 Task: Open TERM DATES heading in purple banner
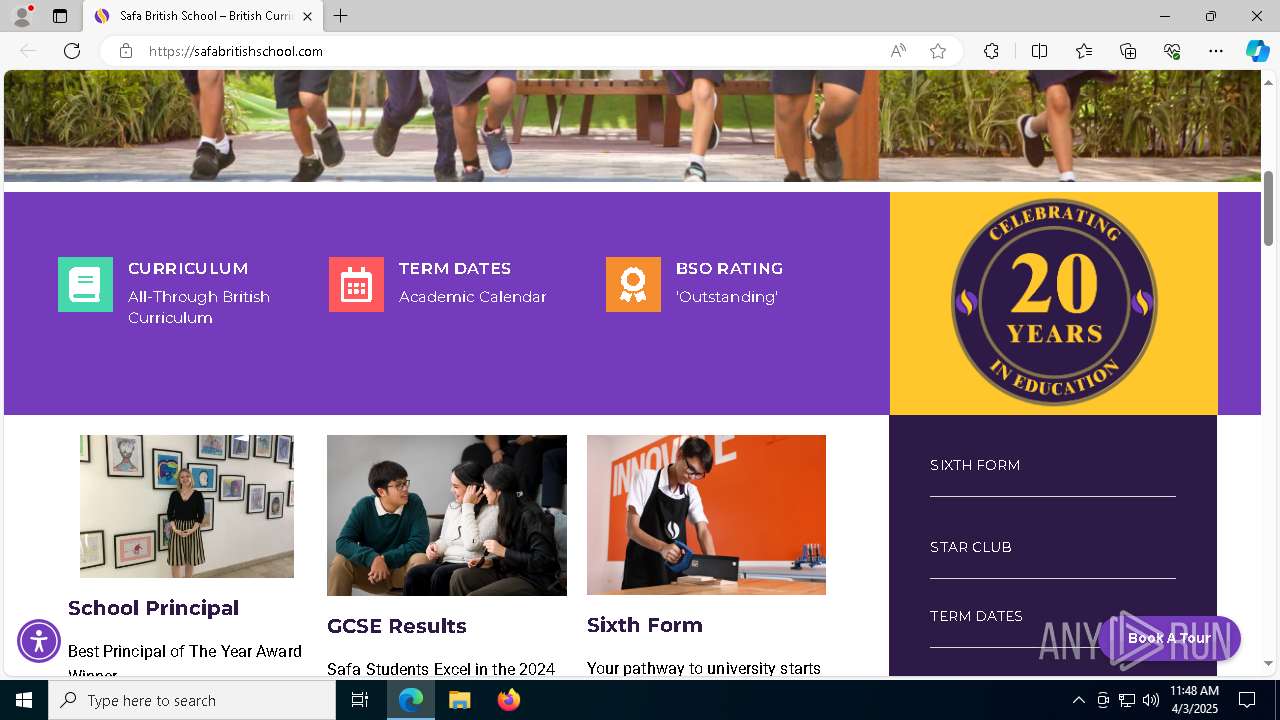pos(455,268)
